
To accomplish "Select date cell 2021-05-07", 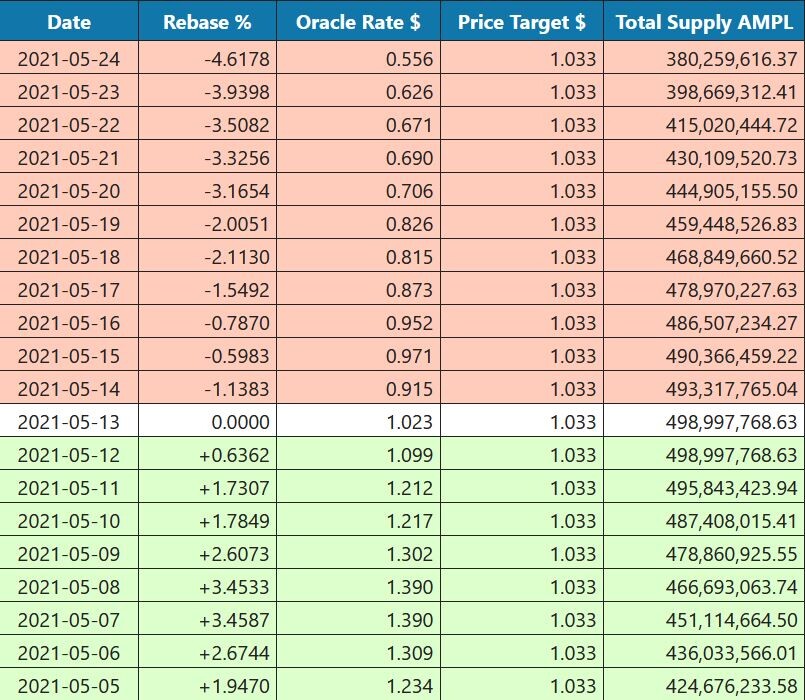I will (x=69, y=620).
